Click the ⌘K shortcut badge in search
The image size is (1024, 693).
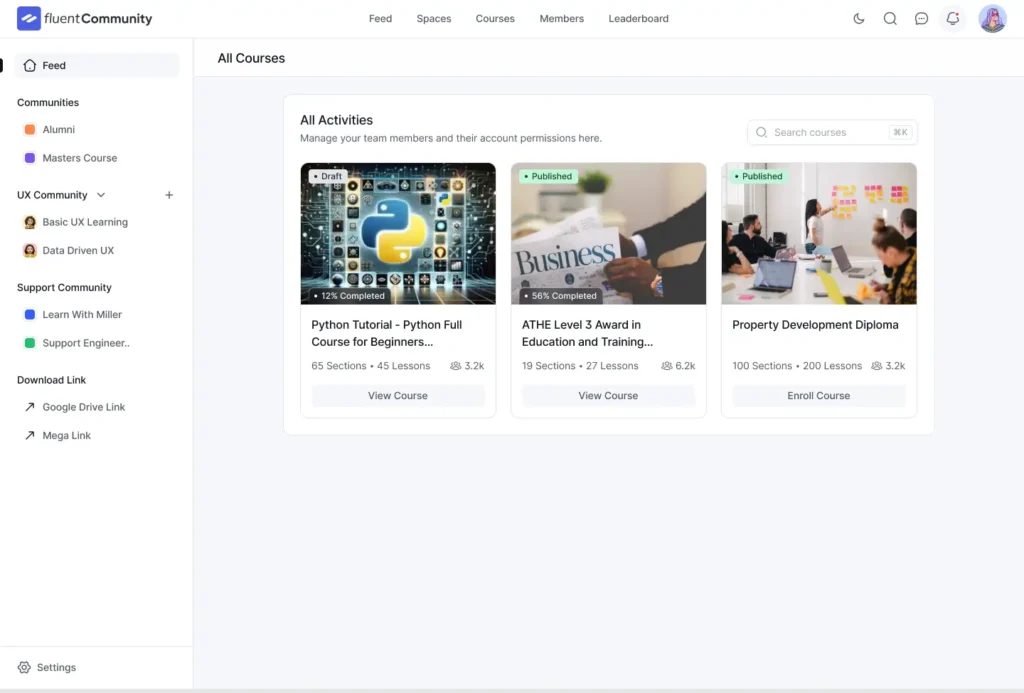(x=901, y=132)
